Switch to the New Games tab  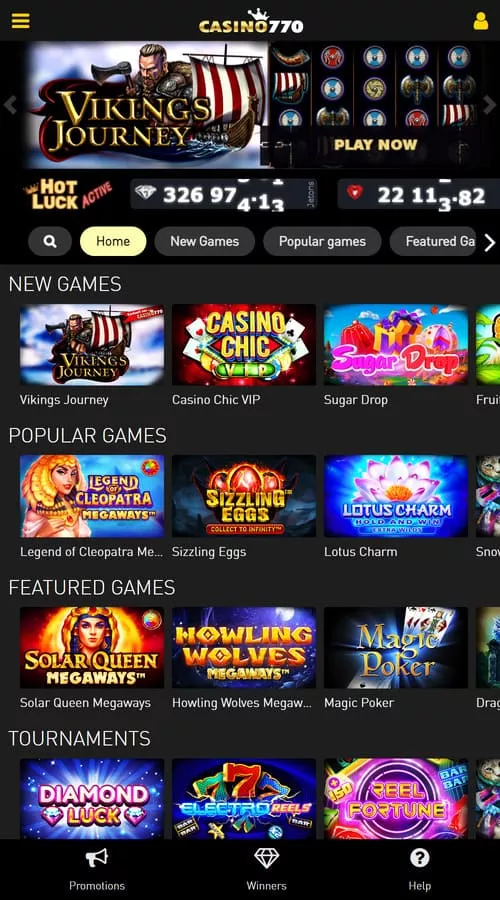pyautogui.click(x=204, y=241)
